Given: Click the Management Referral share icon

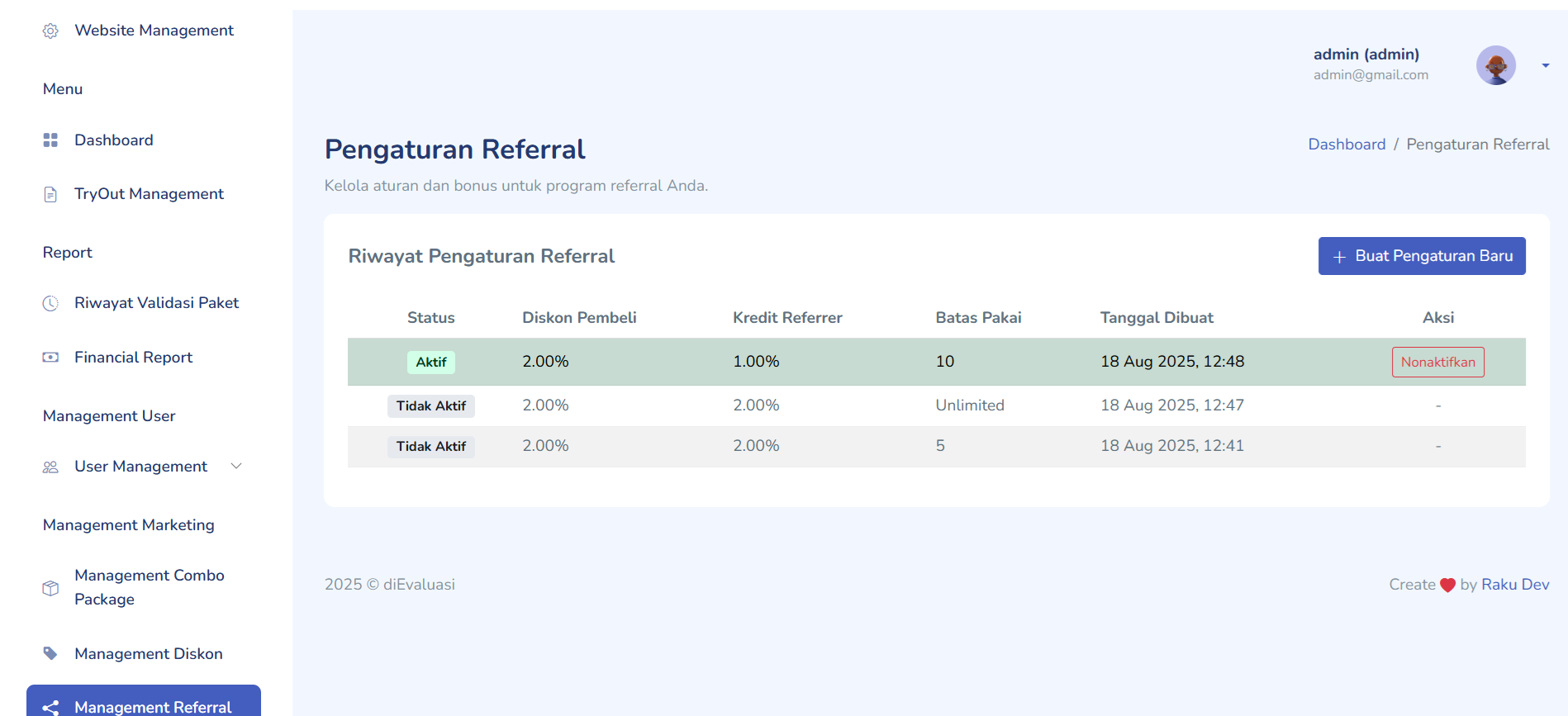Looking at the screenshot, I should 50,708.
